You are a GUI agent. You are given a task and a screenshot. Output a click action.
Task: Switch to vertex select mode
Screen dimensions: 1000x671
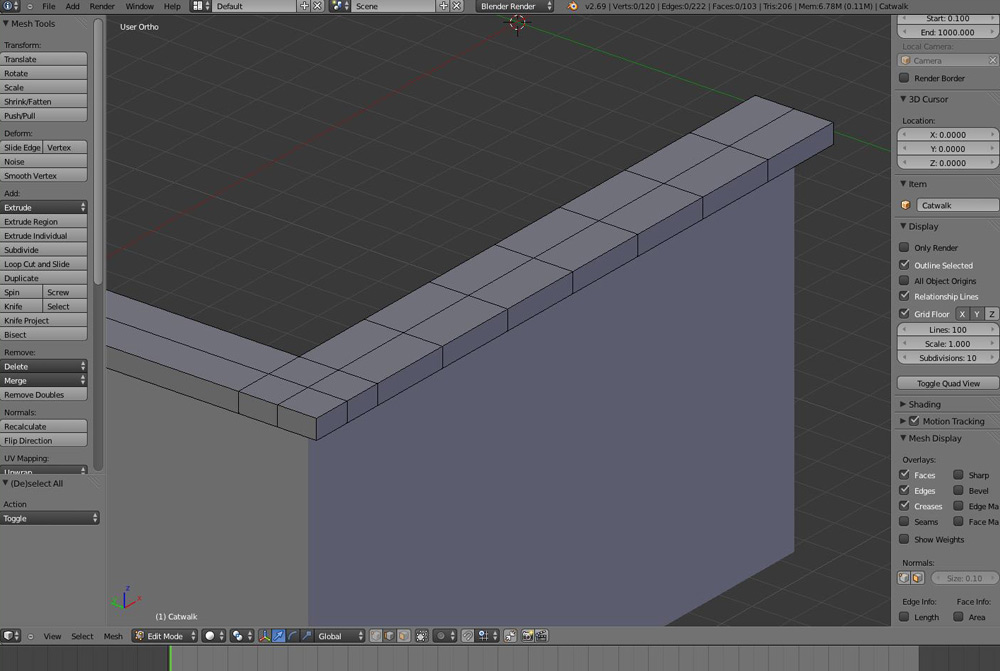pos(376,636)
